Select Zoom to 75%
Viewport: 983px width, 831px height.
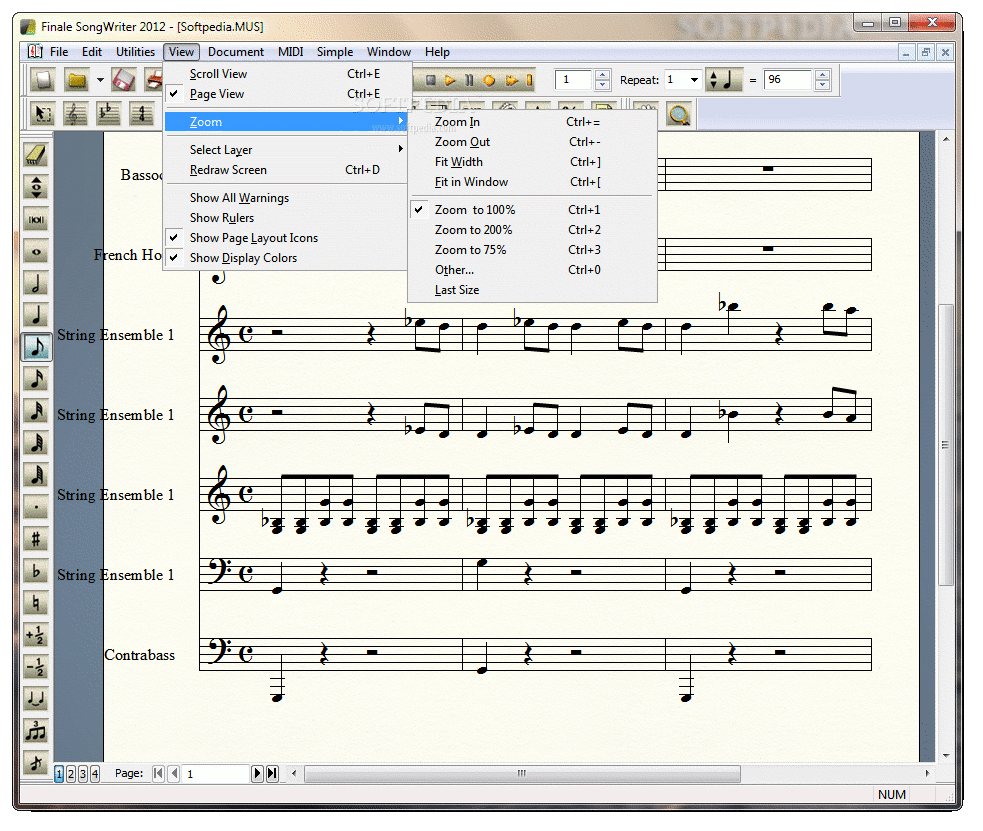532,250
